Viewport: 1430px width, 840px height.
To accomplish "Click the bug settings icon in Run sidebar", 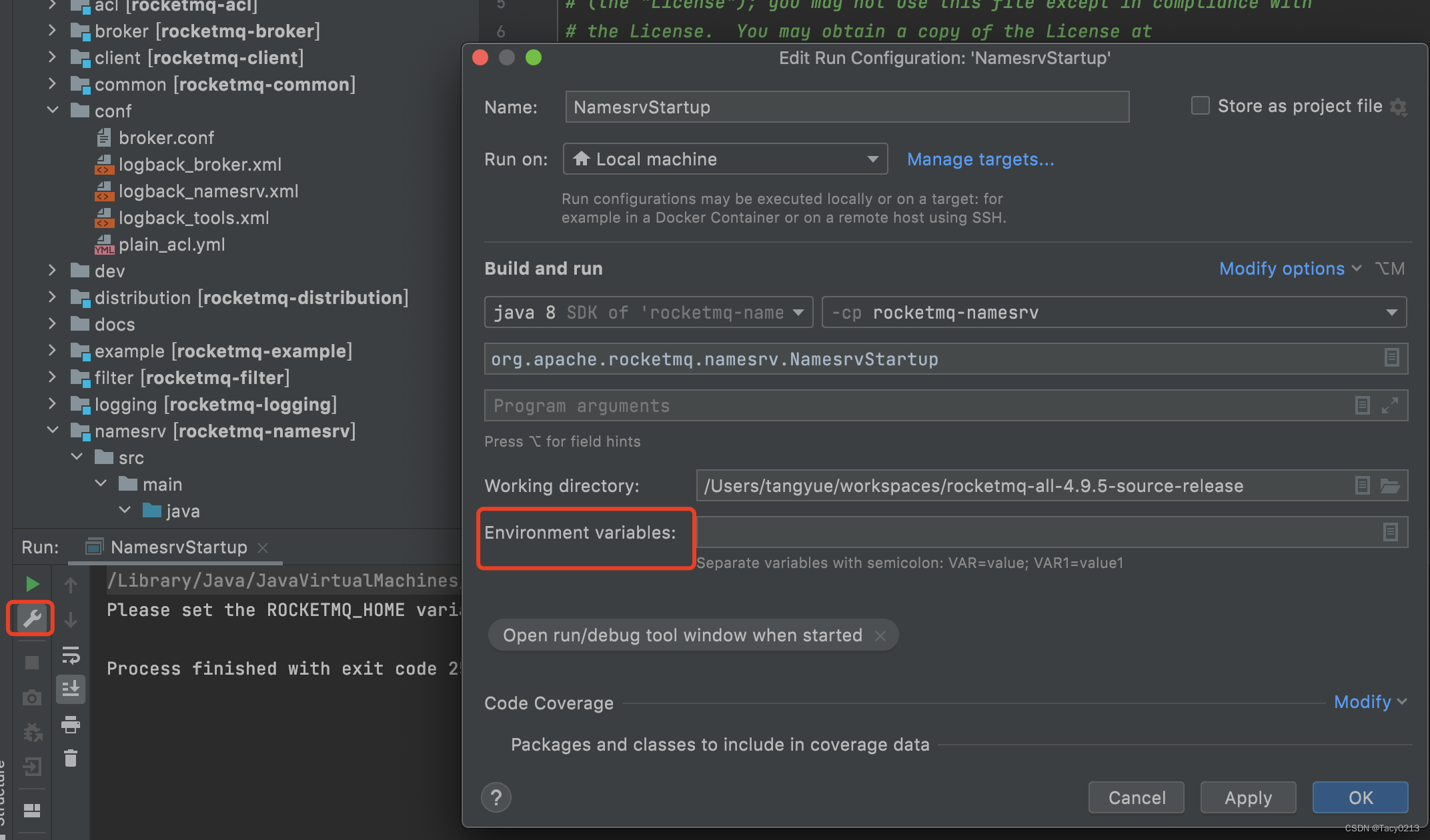I will [32, 732].
